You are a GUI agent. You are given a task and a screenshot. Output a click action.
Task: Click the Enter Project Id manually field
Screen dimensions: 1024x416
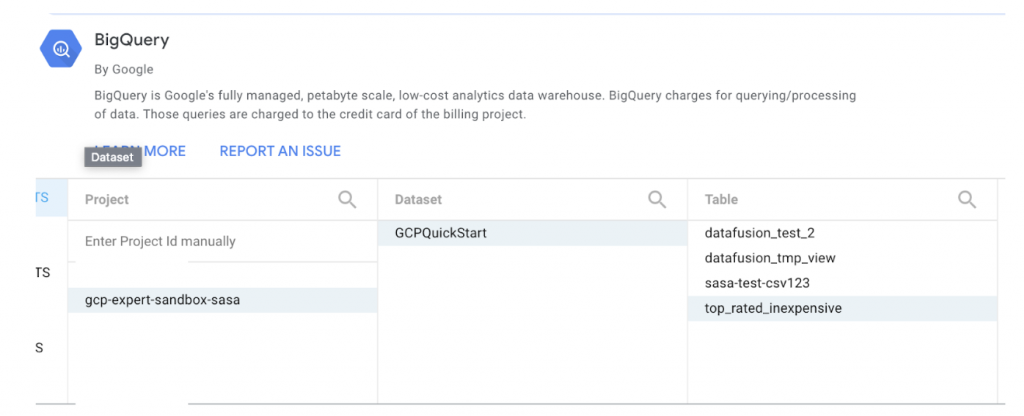click(223, 242)
